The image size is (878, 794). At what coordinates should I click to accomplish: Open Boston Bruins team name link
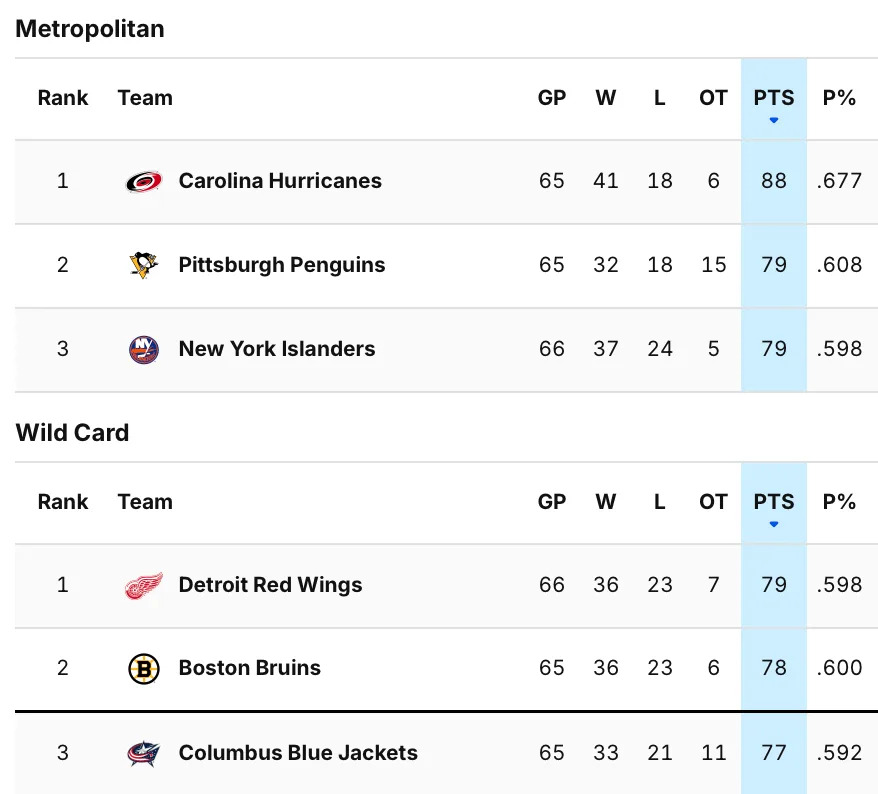[250, 668]
